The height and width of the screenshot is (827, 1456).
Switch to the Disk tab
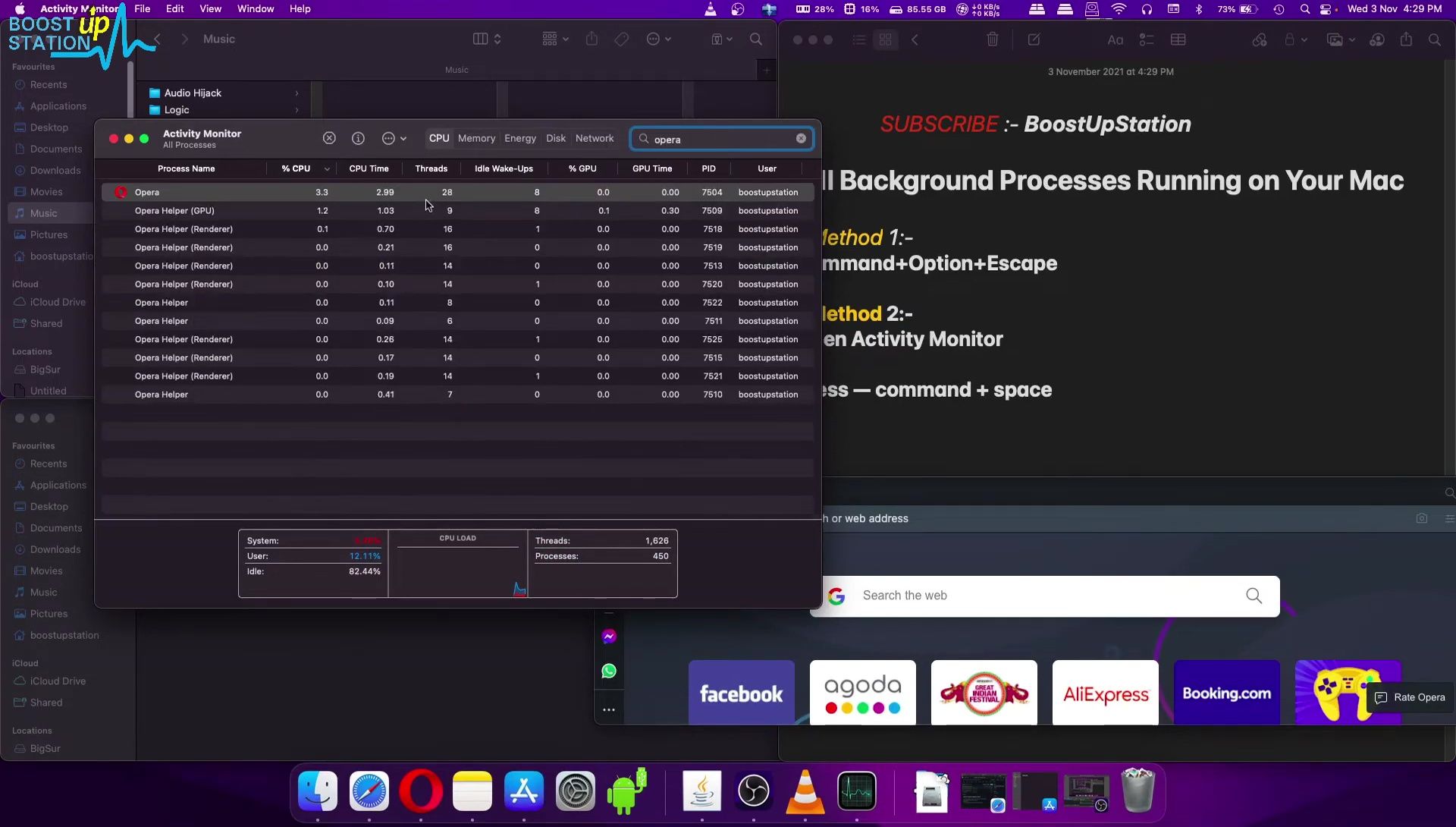pos(556,139)
